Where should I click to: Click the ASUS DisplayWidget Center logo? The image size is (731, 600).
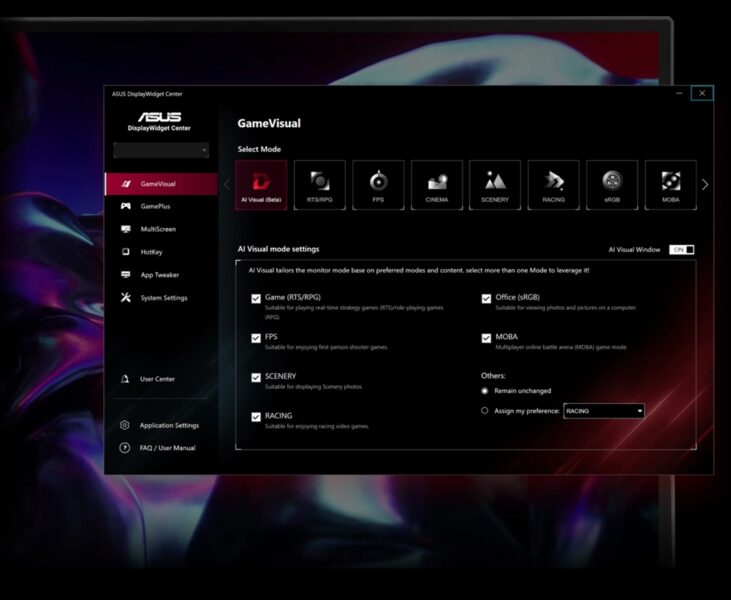[x=159, y=121]
